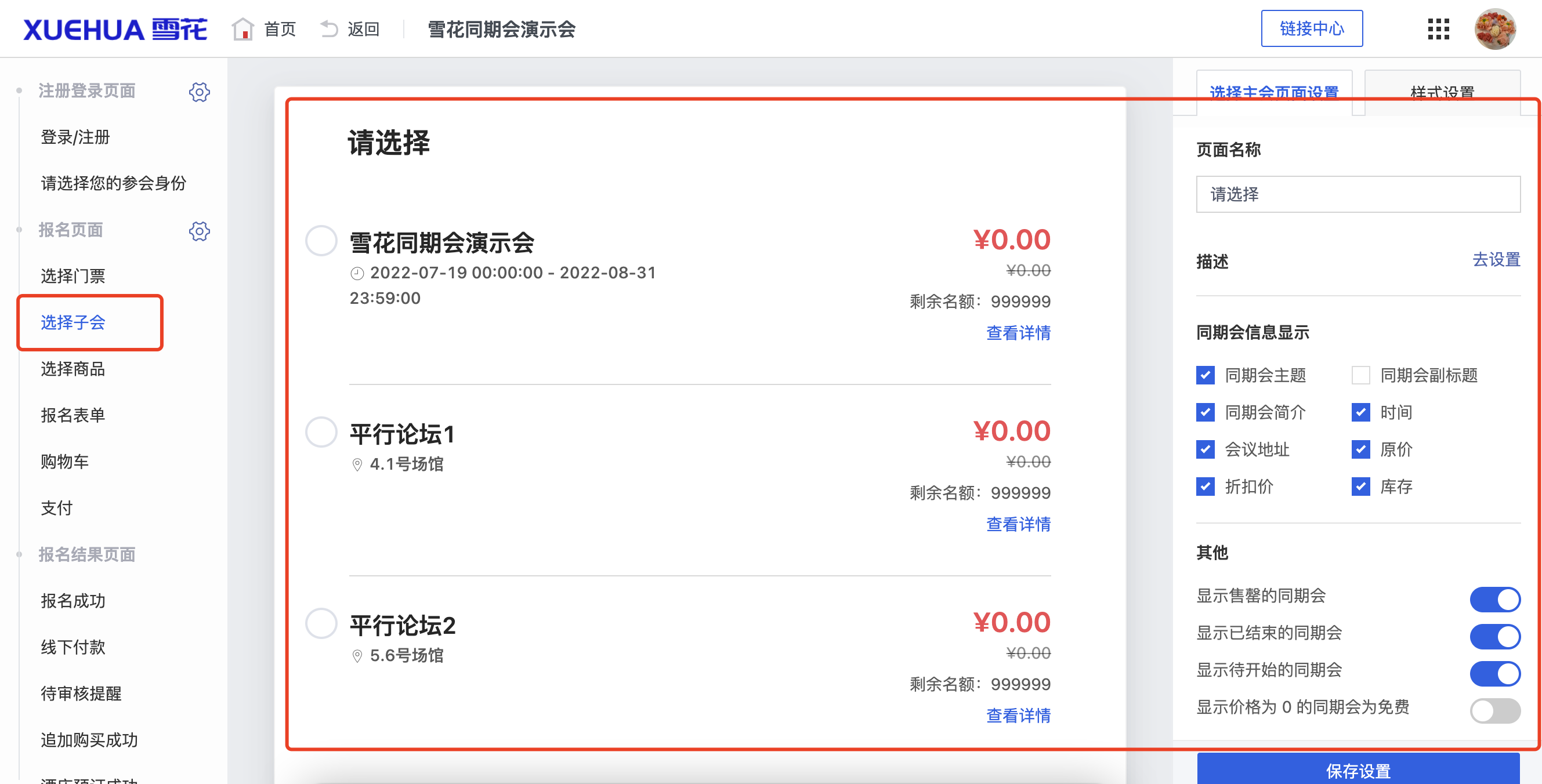Open gear settings for 注册登录页面

click(x=200, y=92)
